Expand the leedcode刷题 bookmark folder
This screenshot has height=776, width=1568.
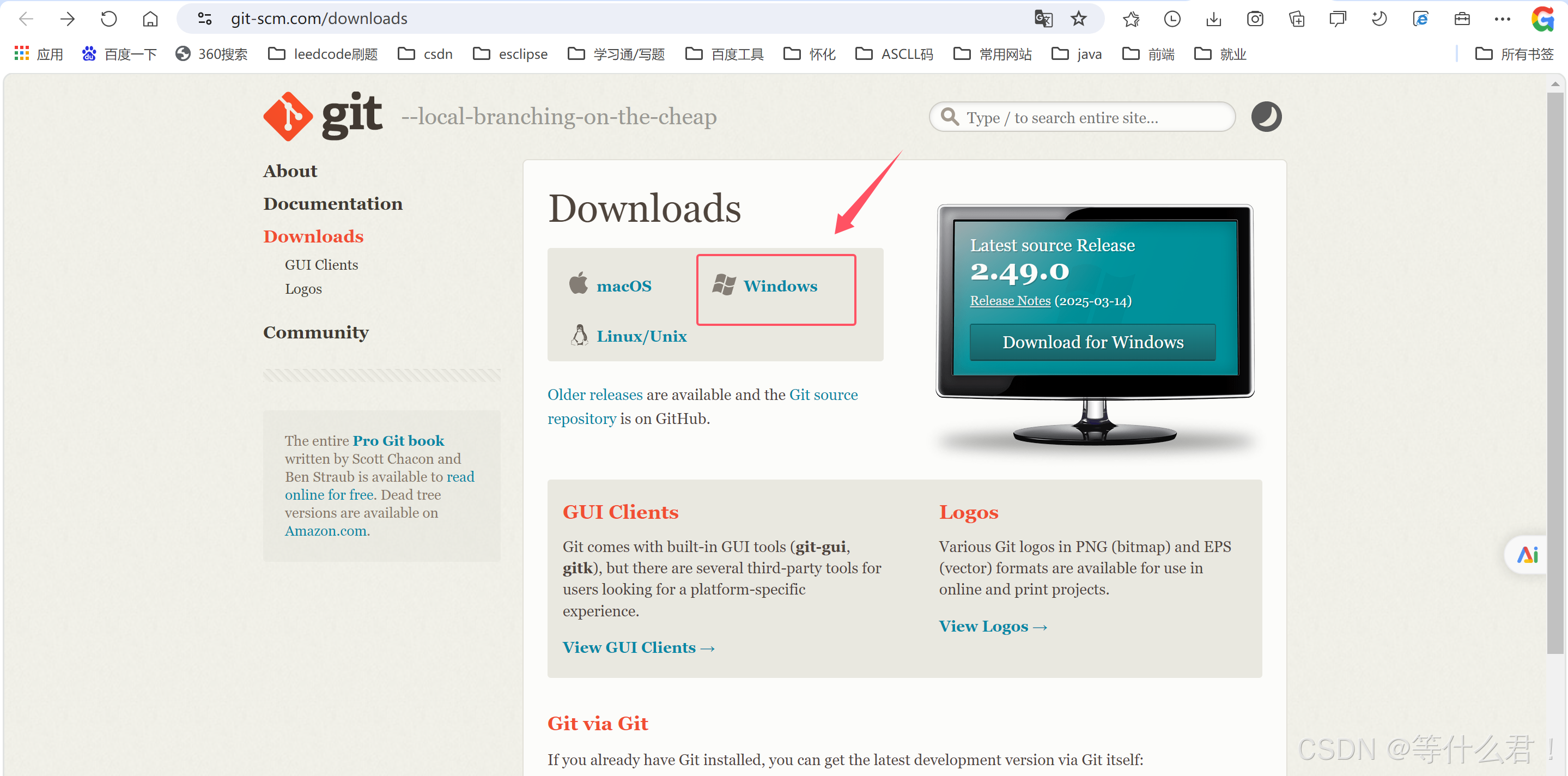tap(323, 54)
